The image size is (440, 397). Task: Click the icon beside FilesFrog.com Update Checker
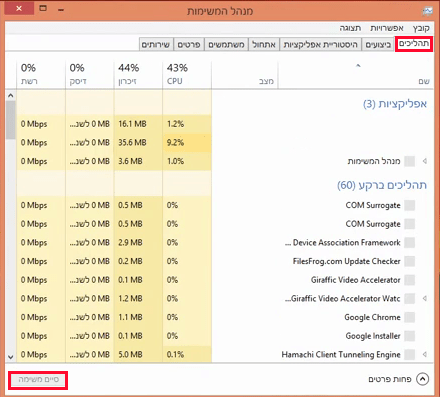point(409,261)
